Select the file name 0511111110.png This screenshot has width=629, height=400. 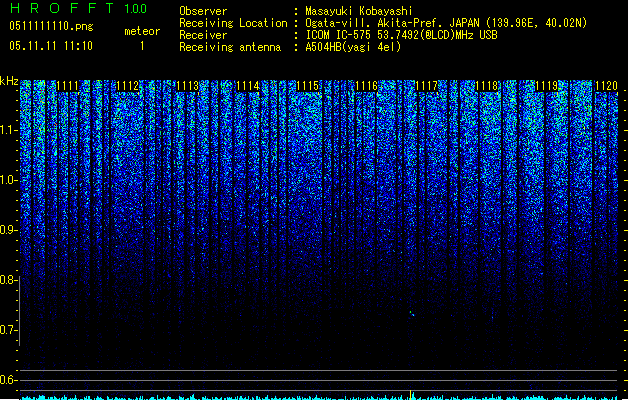51,26
